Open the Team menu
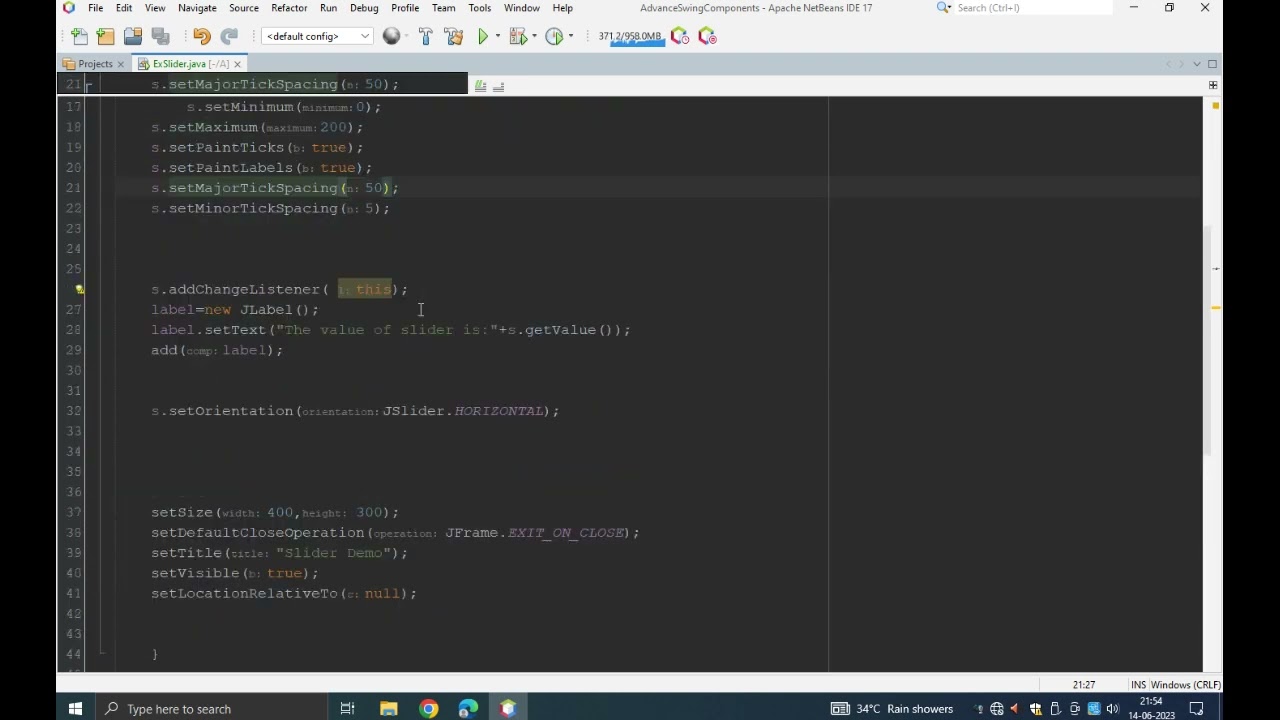The image size is (1280, 720). (444, 8)
